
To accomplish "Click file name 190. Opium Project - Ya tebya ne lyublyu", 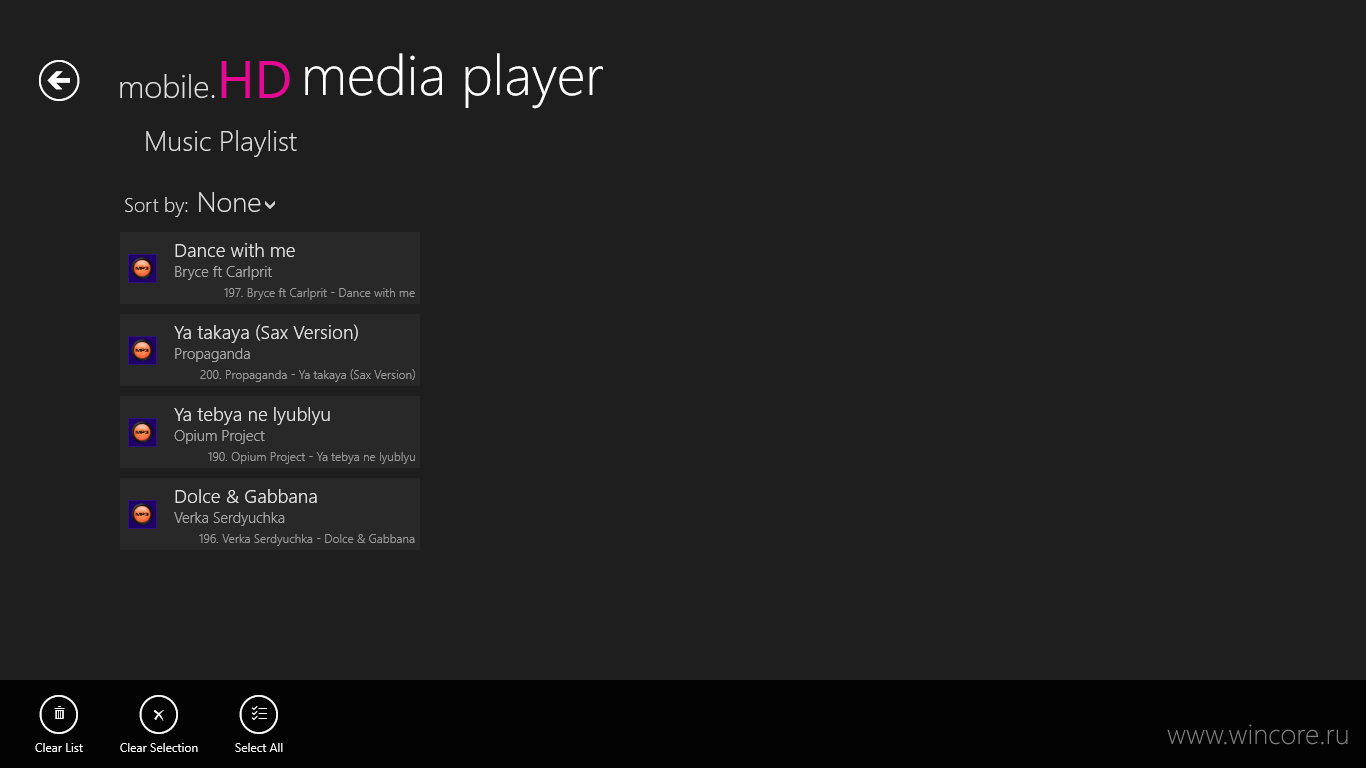I will click(311, 457).
